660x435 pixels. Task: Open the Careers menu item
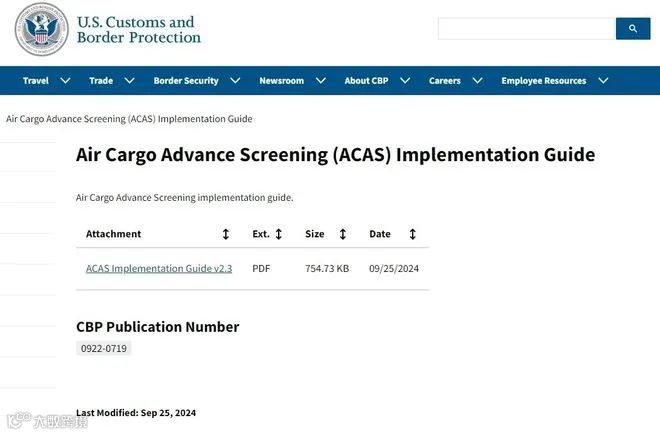point(444,80)
